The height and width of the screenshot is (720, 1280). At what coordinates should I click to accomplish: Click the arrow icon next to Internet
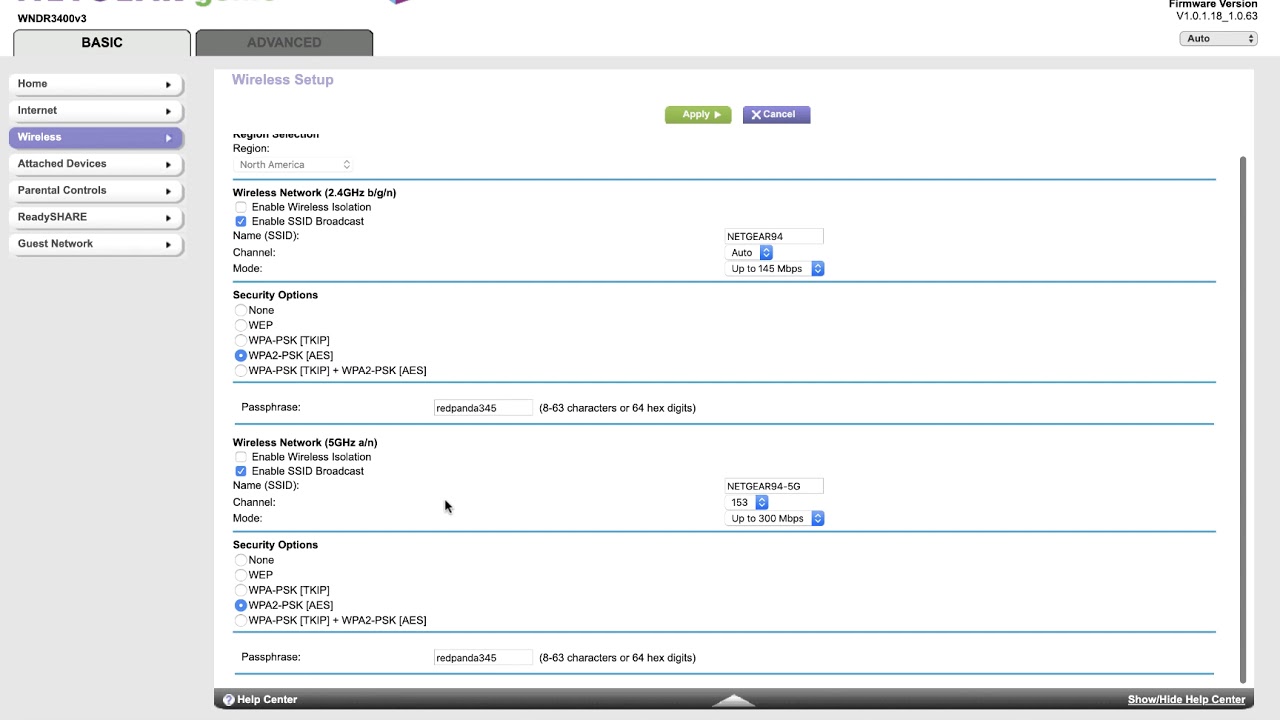point(168,111)
